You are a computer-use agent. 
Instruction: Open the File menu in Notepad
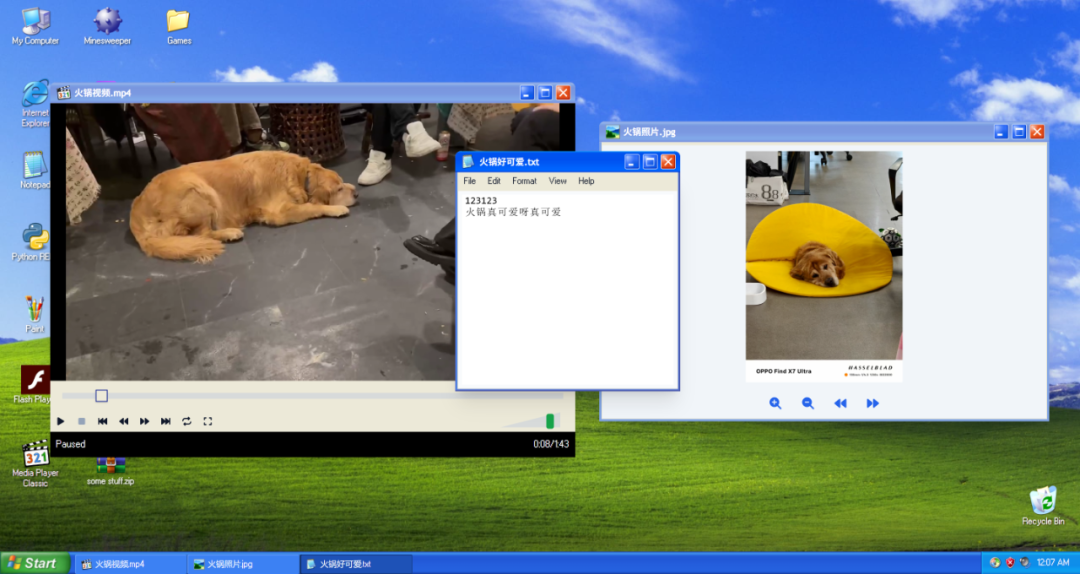pyautogui.click(x=470, y=181)
